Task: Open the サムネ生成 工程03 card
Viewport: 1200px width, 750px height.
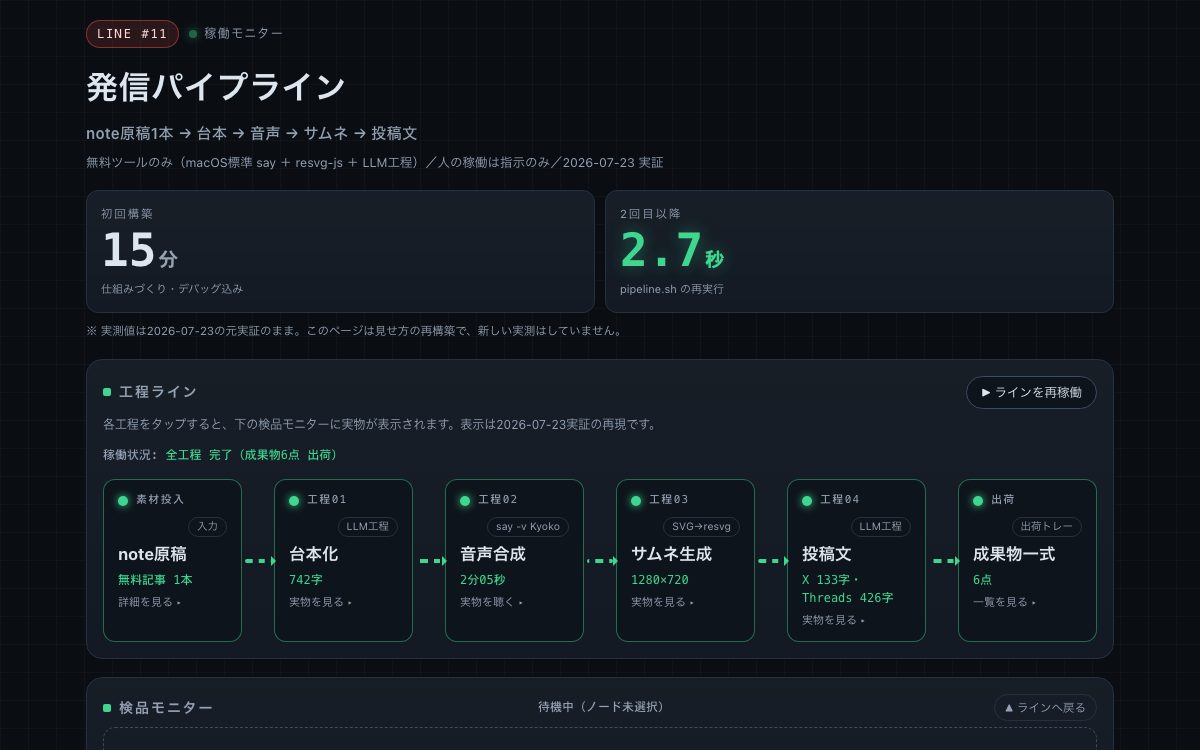Action: 685,560
